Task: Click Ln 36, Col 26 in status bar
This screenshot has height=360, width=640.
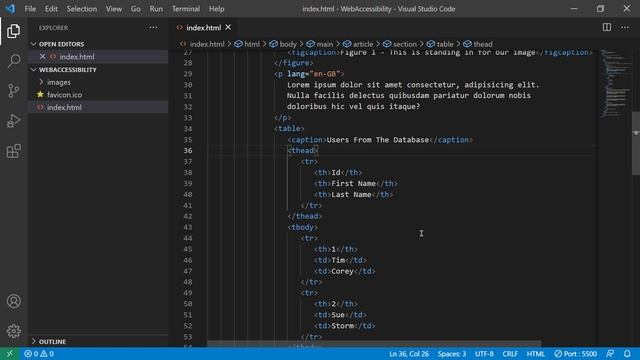Action: click(409, 354)
